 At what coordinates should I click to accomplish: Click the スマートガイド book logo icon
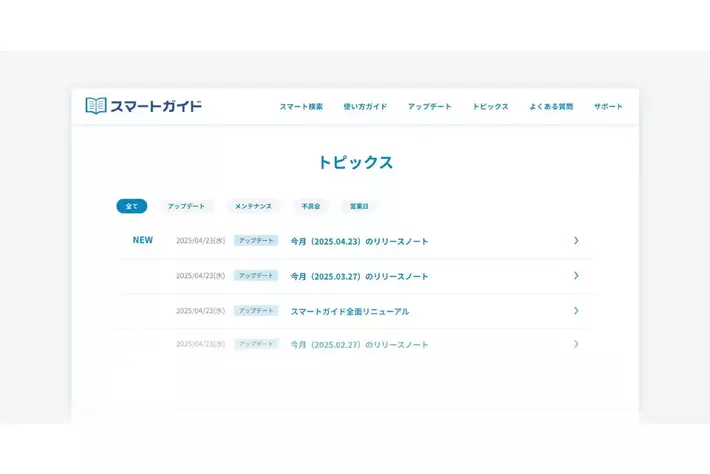coord(96,106)
